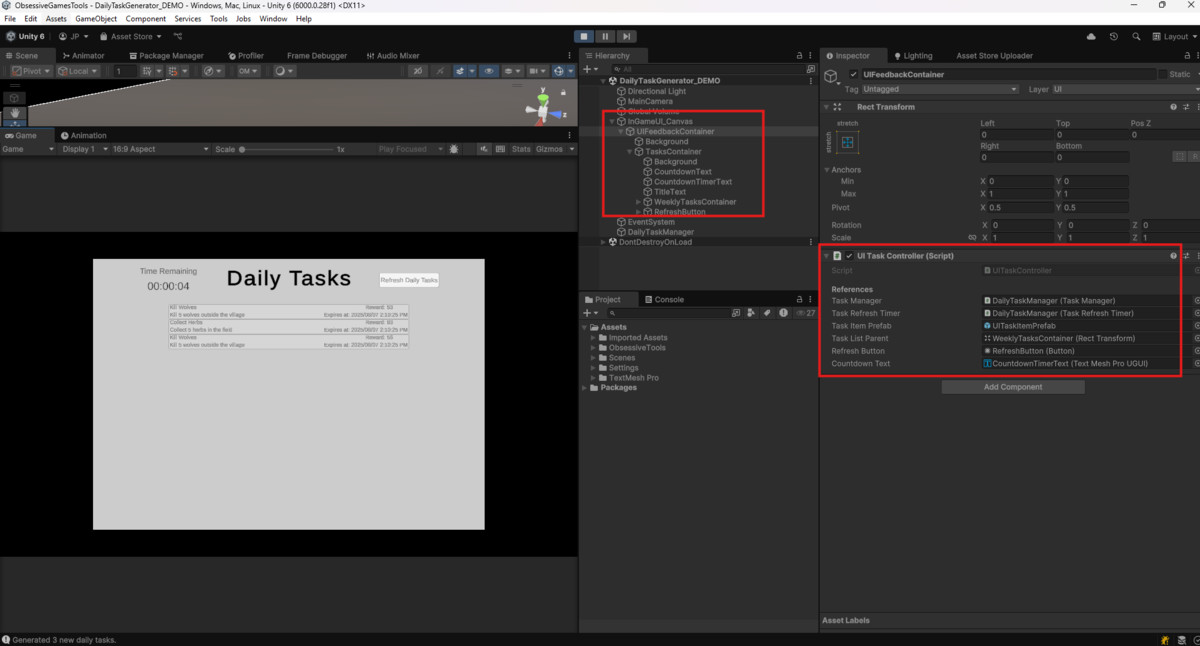Click the bug icon in Game view toolbar
Viewport: 1200px width, 646px height.
pyautogui.click(x=454, y=149)
